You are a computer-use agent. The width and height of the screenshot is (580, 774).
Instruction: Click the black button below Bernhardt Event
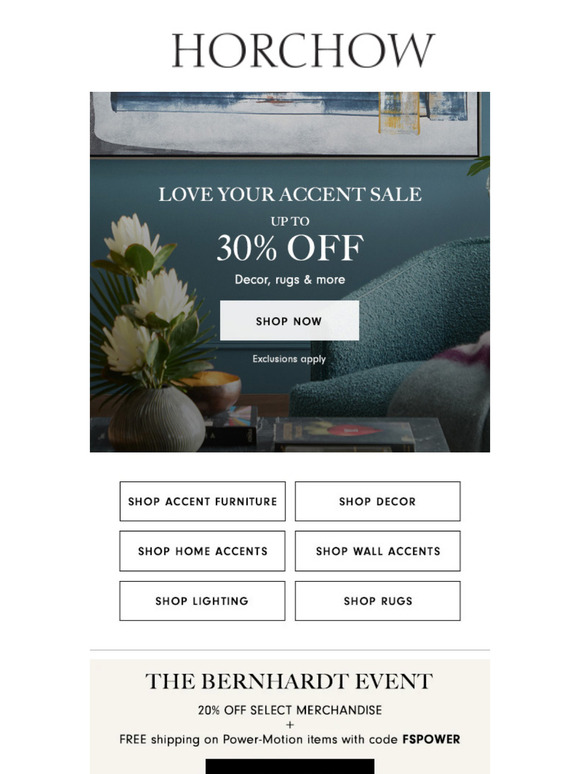290,767
